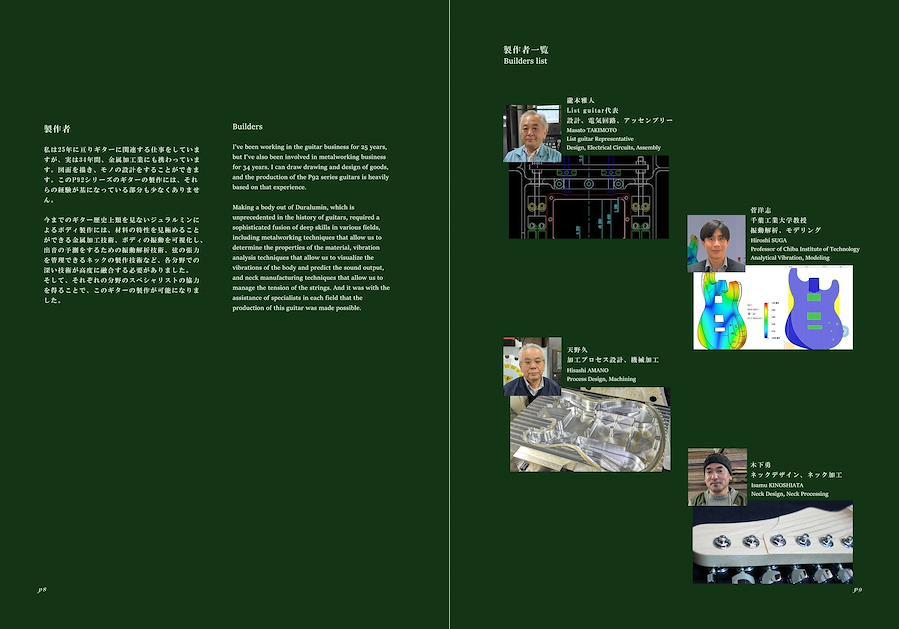Image resolution: width=899 pixels, height=629 pixels.
Task: Click Hisashi Amano's portrait photo
Action: tap(532, 365)
